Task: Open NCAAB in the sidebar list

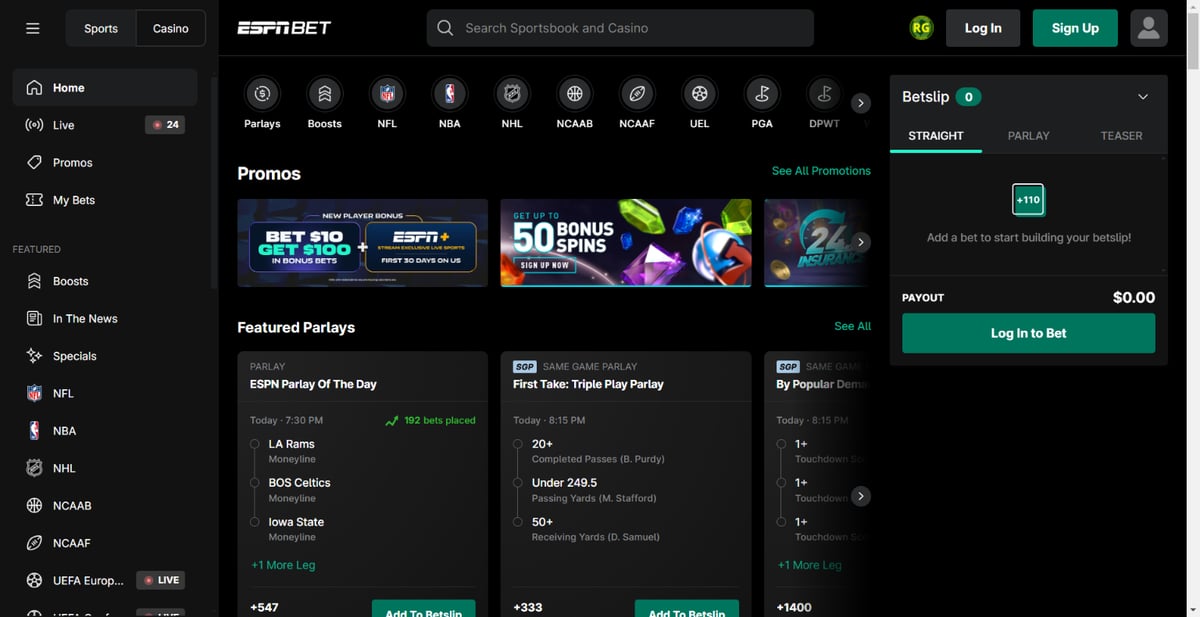Action: tap(105, 506)
